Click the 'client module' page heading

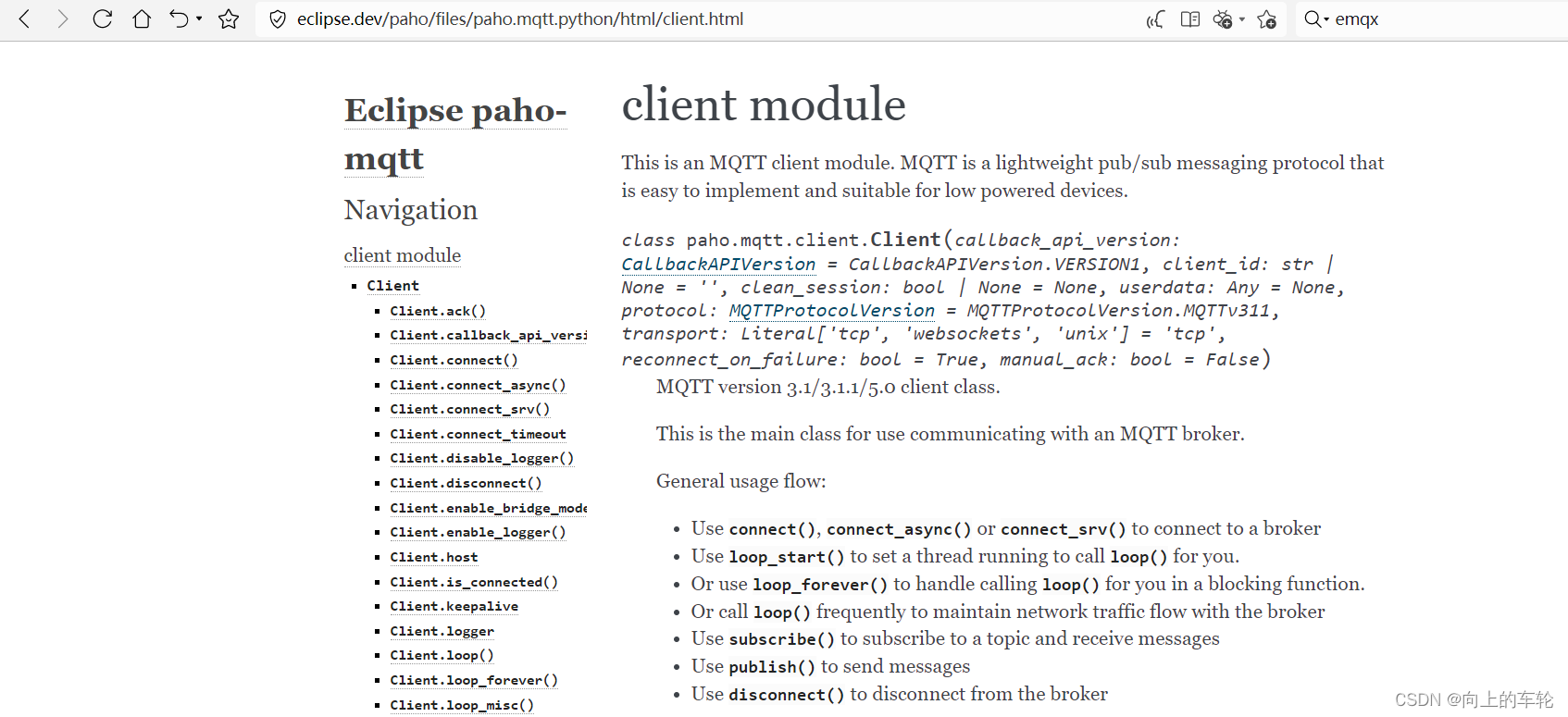(764, 104)
